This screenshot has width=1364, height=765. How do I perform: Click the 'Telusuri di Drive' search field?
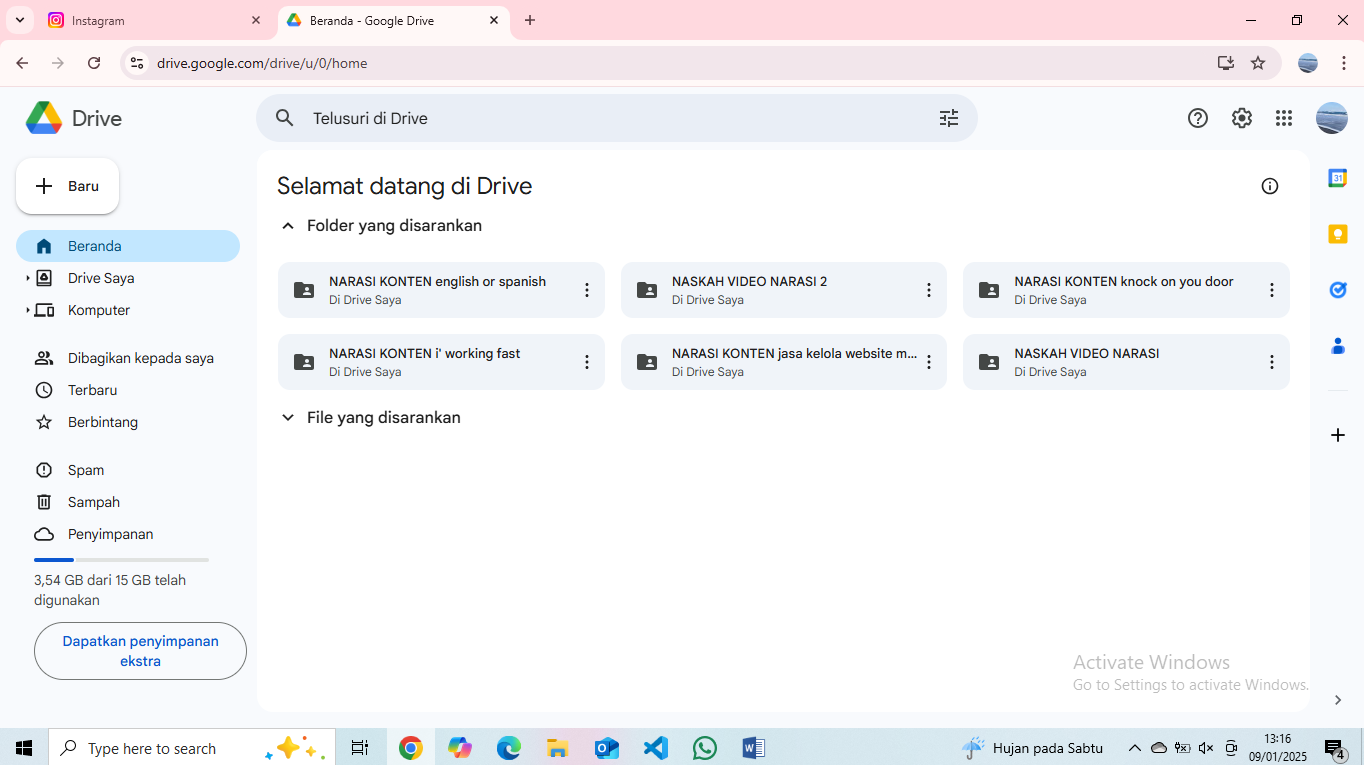point(600,118)
